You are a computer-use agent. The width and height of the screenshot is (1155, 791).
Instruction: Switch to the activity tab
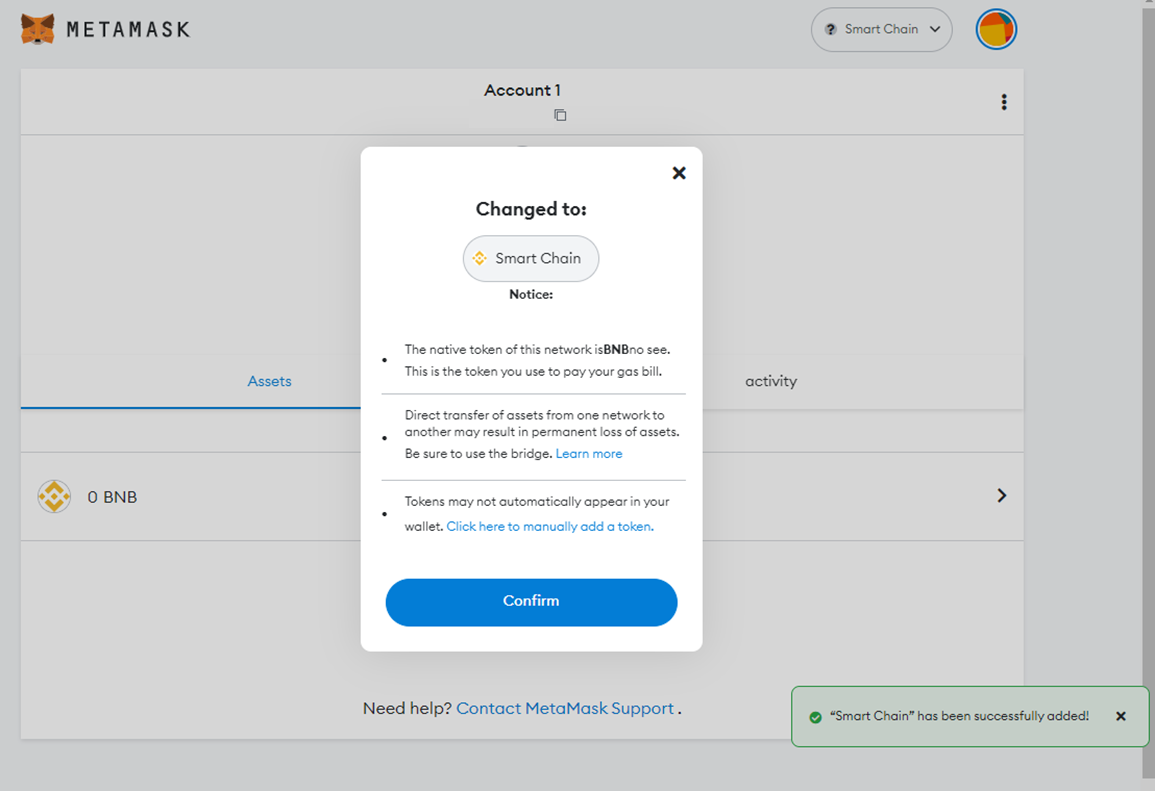coord(770,381)
